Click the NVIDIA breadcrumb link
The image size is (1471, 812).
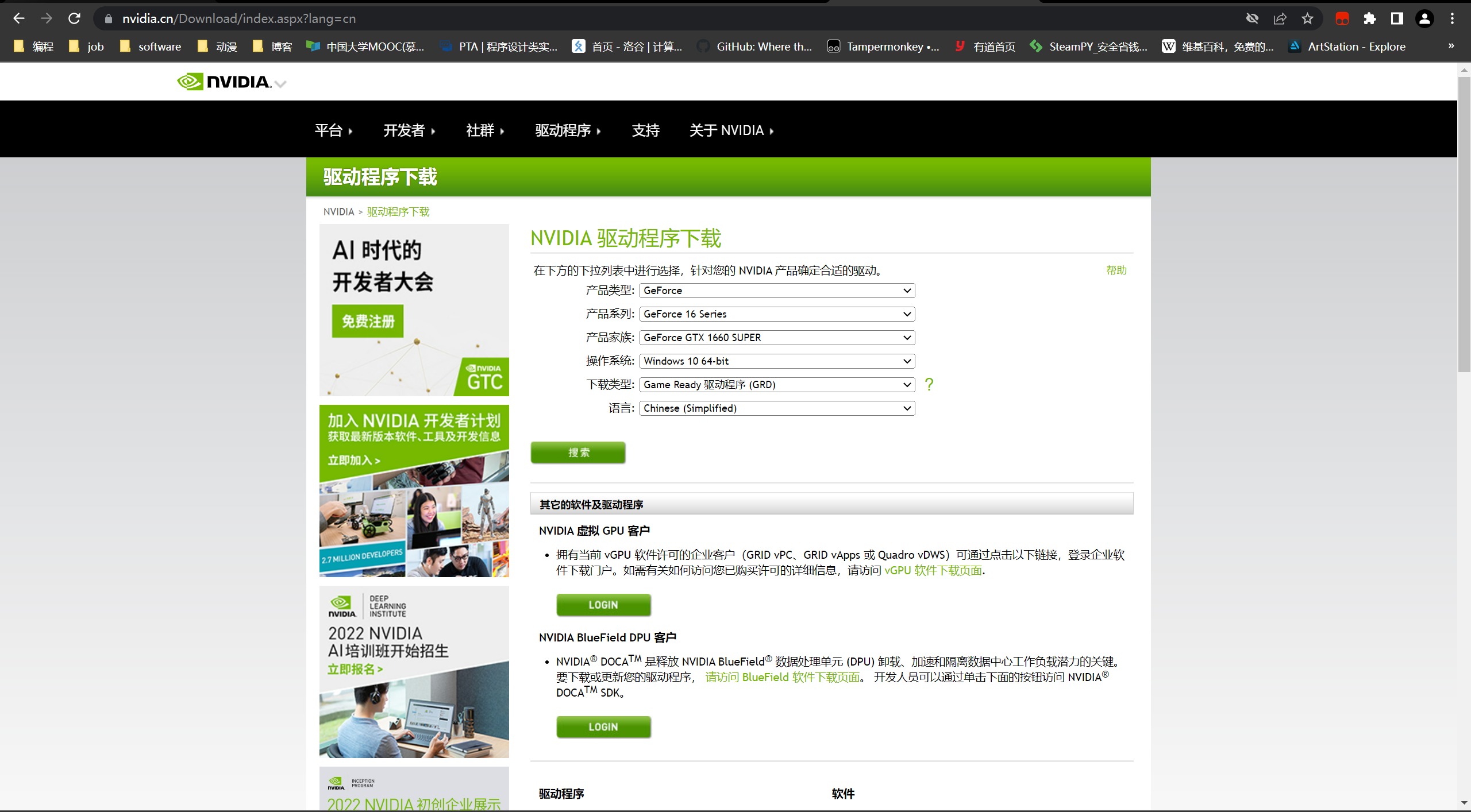[338, 212]
